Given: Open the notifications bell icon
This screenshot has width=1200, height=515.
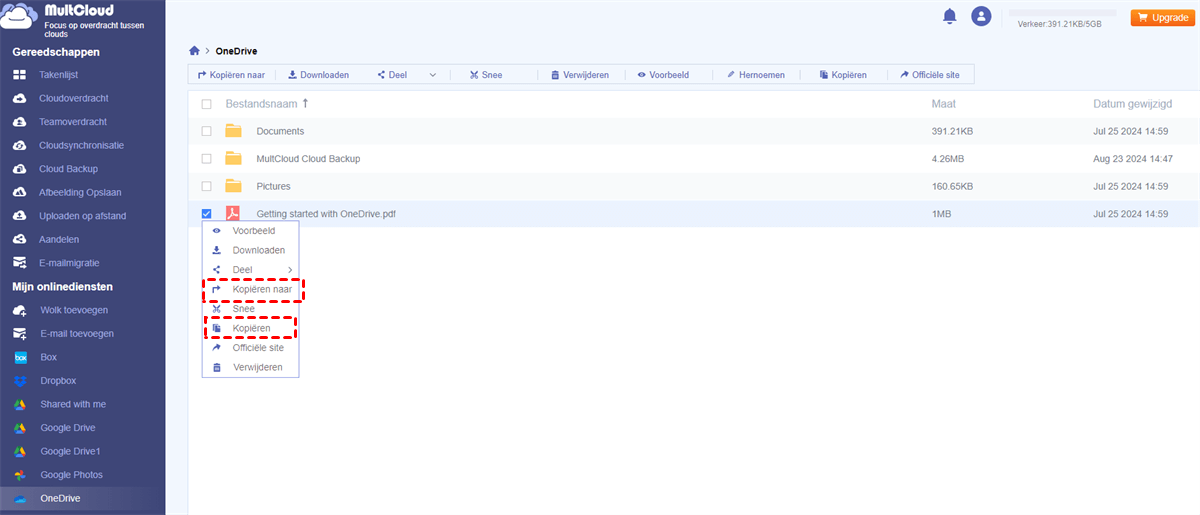Looking at the screenshot, I should click(949, 16).
